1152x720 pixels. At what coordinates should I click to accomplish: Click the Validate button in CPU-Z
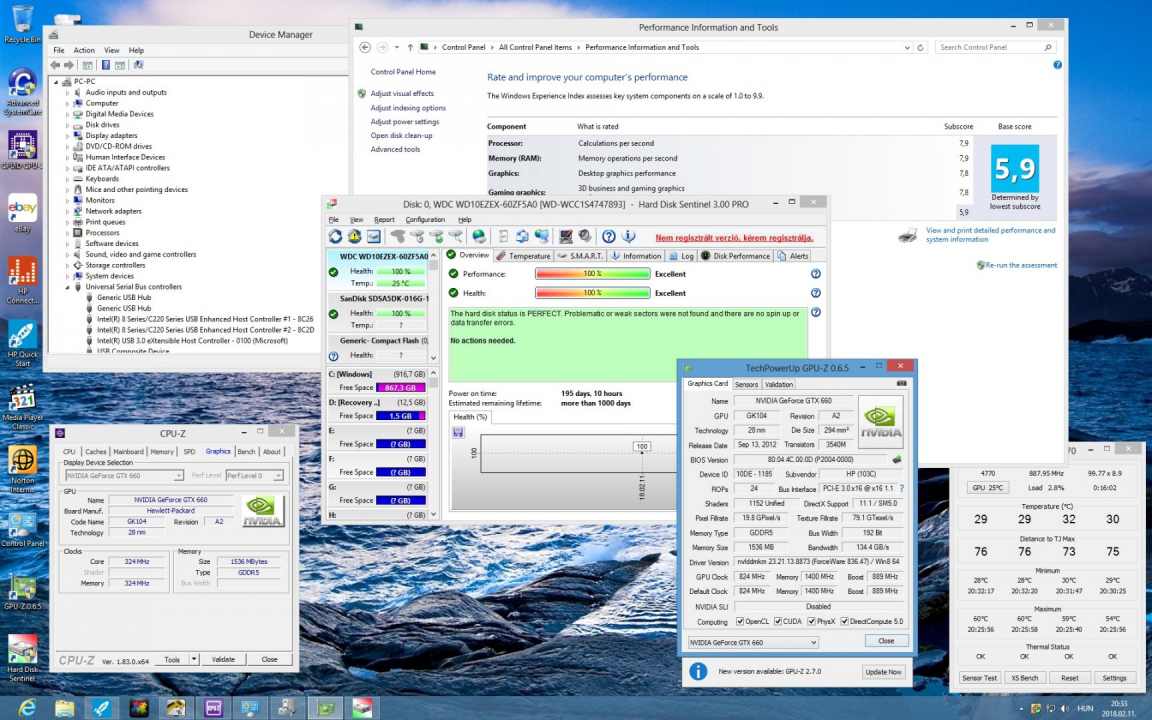223,659
